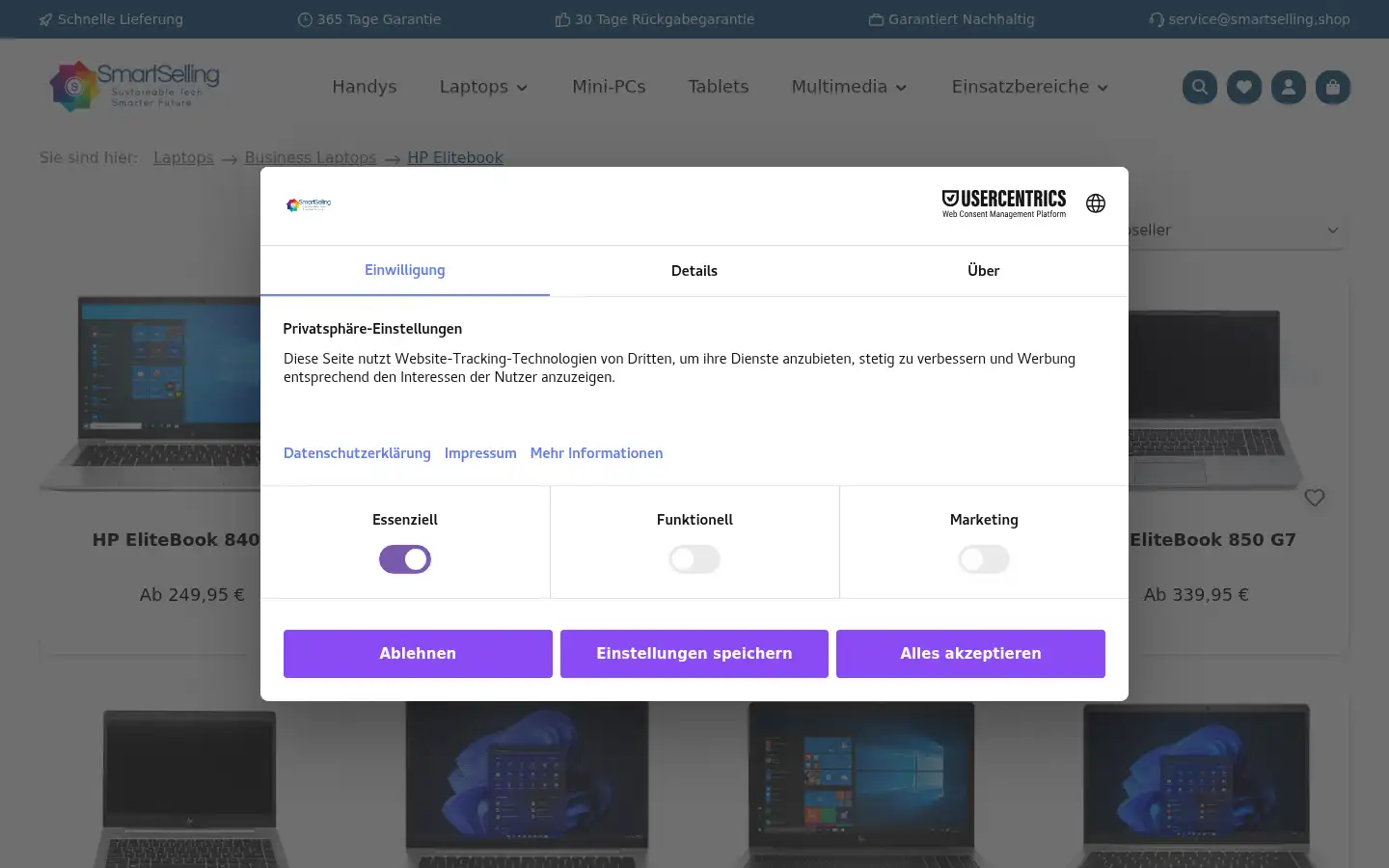Open the wishlist heart icon in header
1389x868 pixels.
pos(1243,87)
